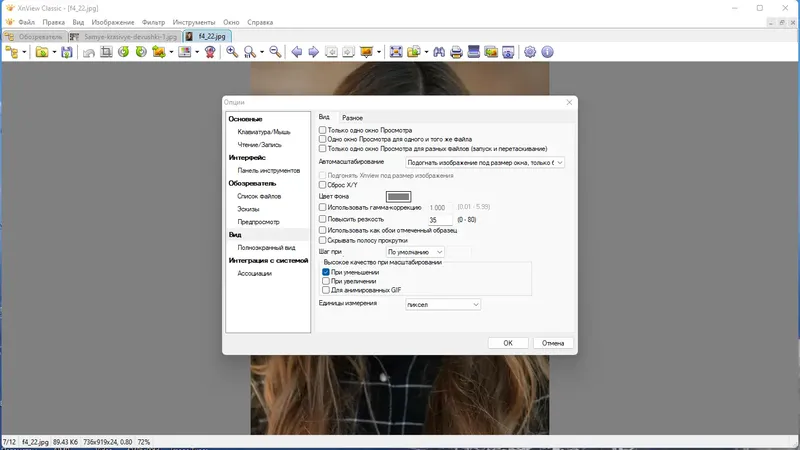The image size is (800, 450).
Task: Rotate the image clockwise
Action: click(x=141, y=52)
